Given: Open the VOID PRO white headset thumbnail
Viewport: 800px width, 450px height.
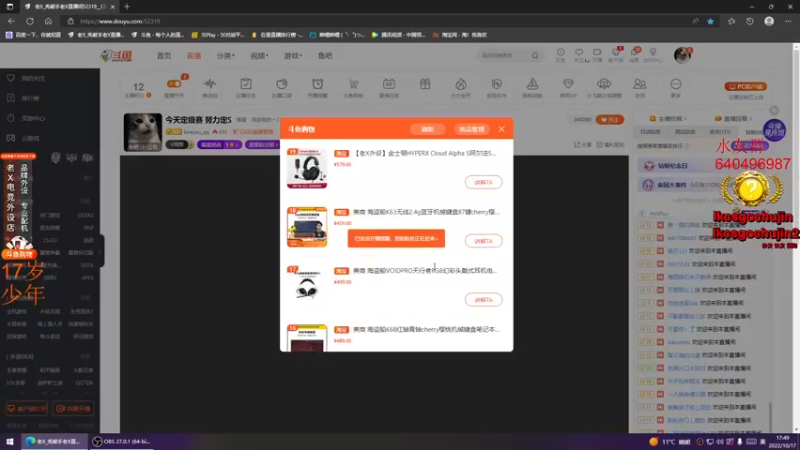Looking at the screenshot, I should tap(307, 286).
